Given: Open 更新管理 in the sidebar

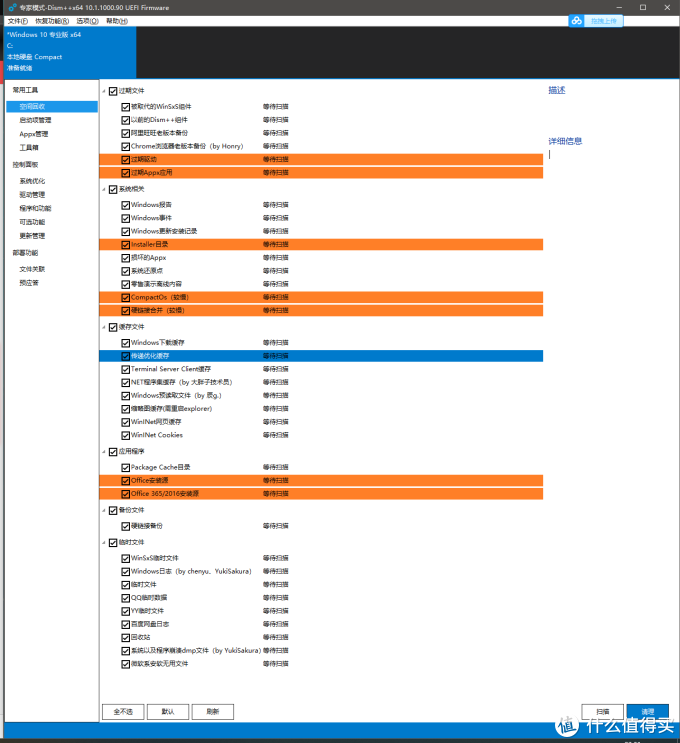Looking at the screenshot, I should point(32,236).
